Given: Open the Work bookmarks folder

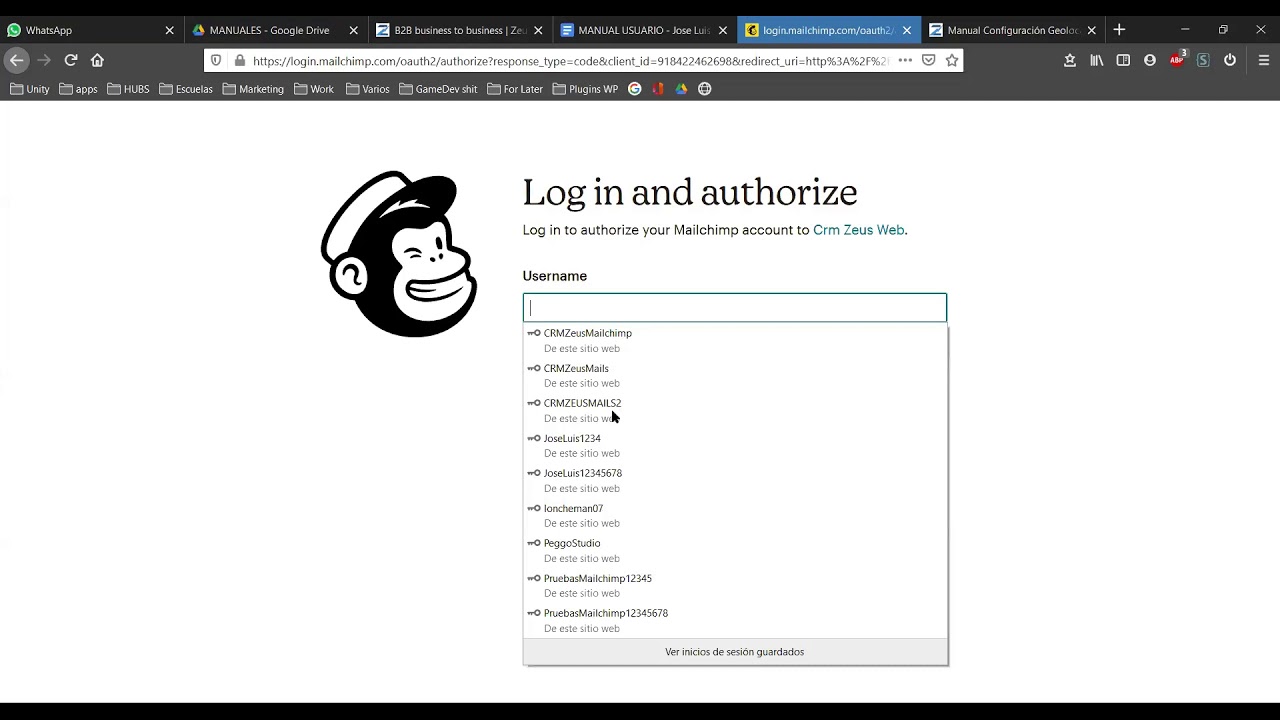Looking at the screenshot, I should (314, 89).
